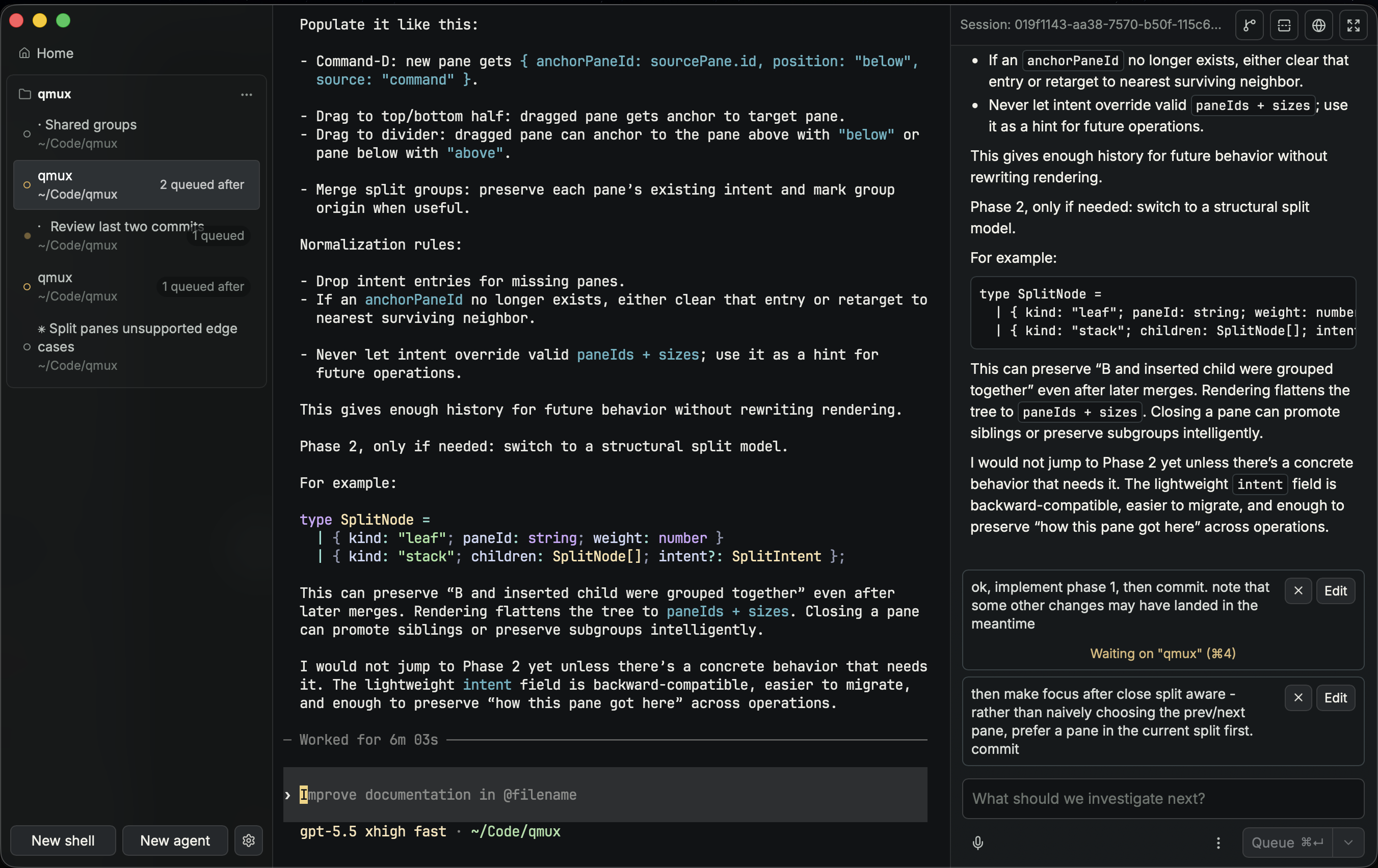Remove the queued 'focus after close' message
The width and height of the screenshot is (1378, 868).
(x=1298, y=698)
